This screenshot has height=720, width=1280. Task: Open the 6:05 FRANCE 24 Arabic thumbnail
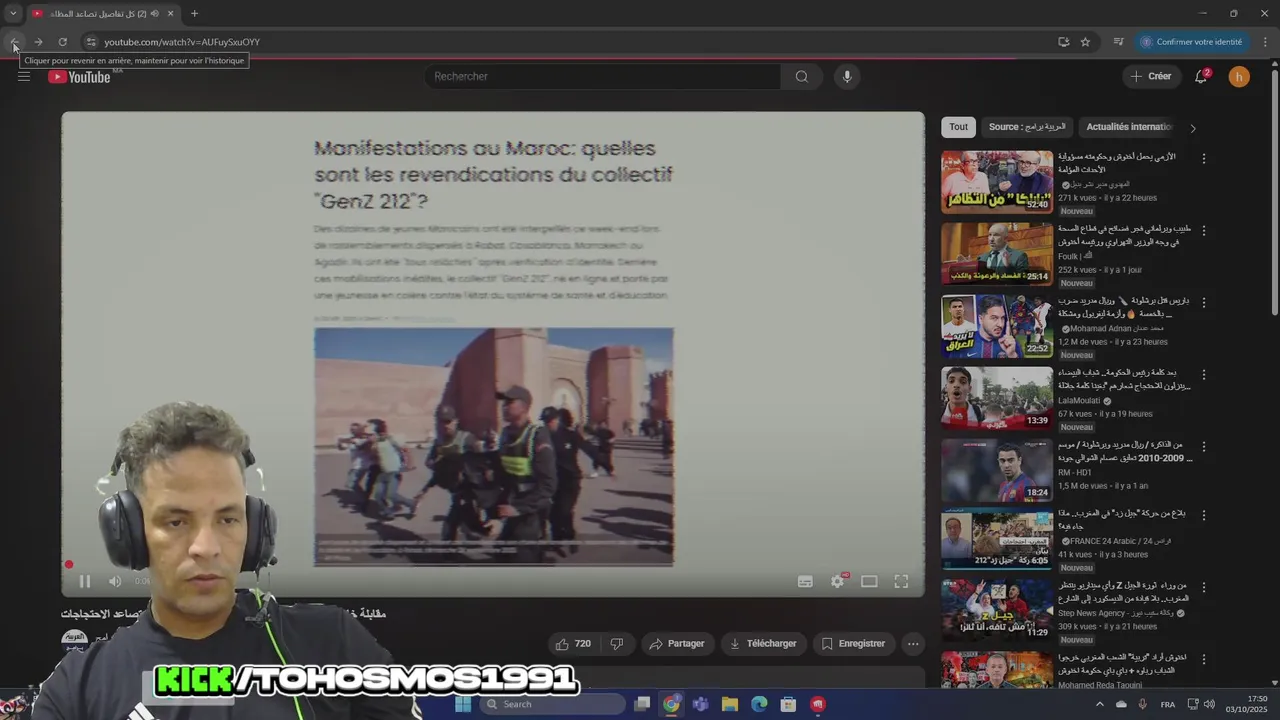(x=997, y=539)
